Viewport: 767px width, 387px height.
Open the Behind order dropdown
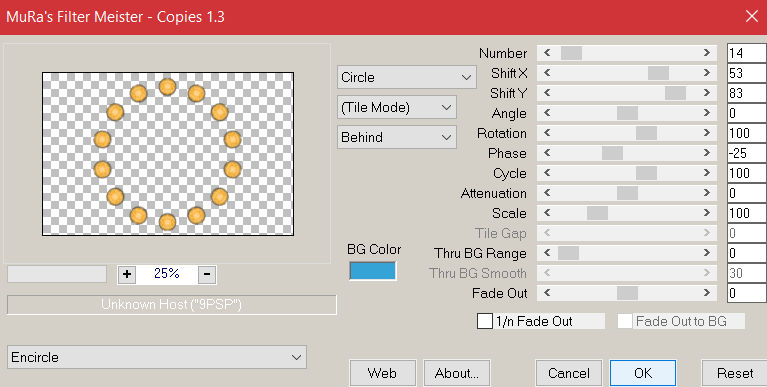click(x=397, y=137)
